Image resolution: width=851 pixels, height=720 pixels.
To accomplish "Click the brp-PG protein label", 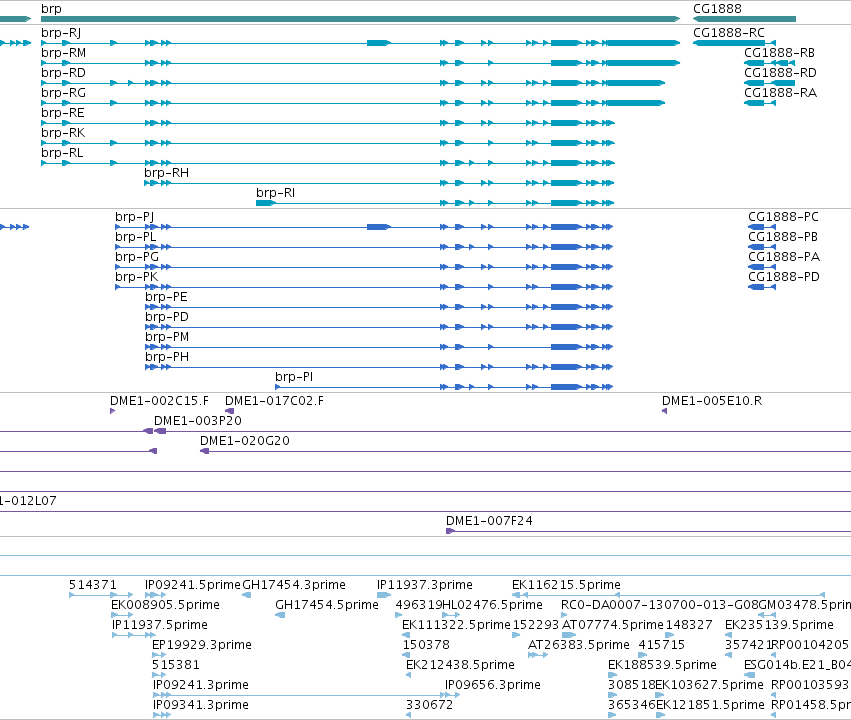I will point(137,257).
